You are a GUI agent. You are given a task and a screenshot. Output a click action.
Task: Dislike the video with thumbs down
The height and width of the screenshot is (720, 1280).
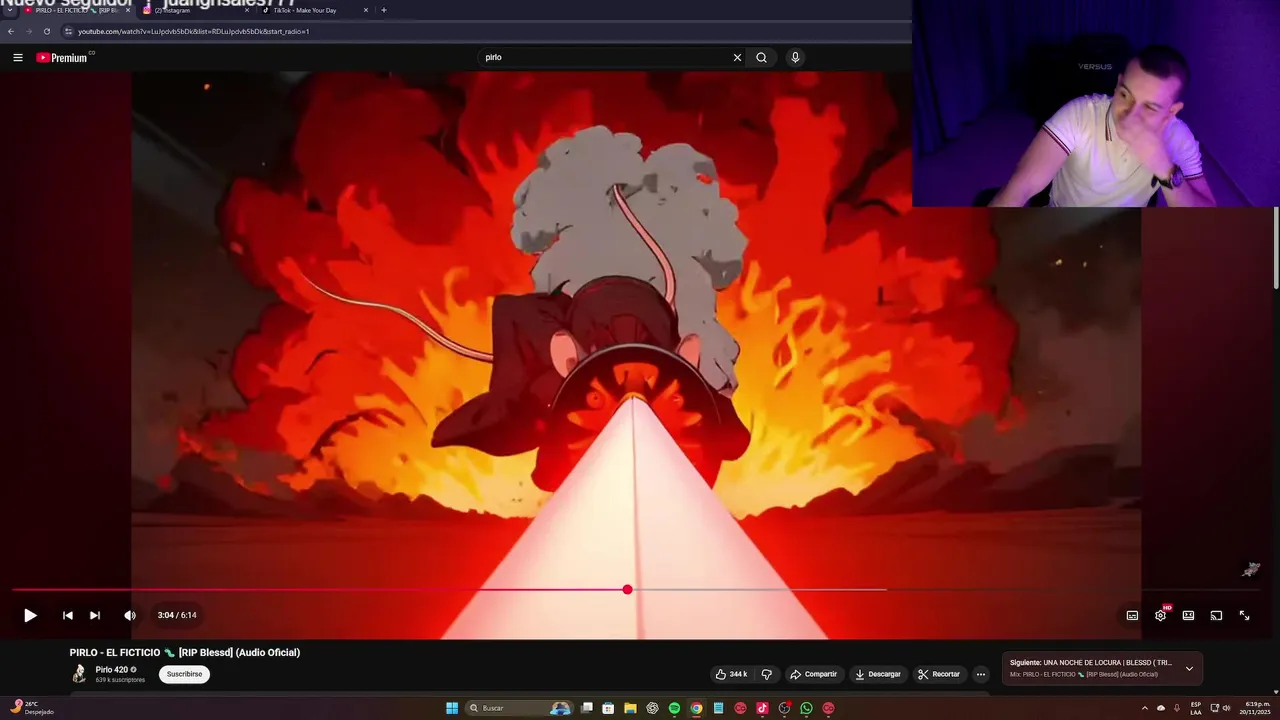767,674
